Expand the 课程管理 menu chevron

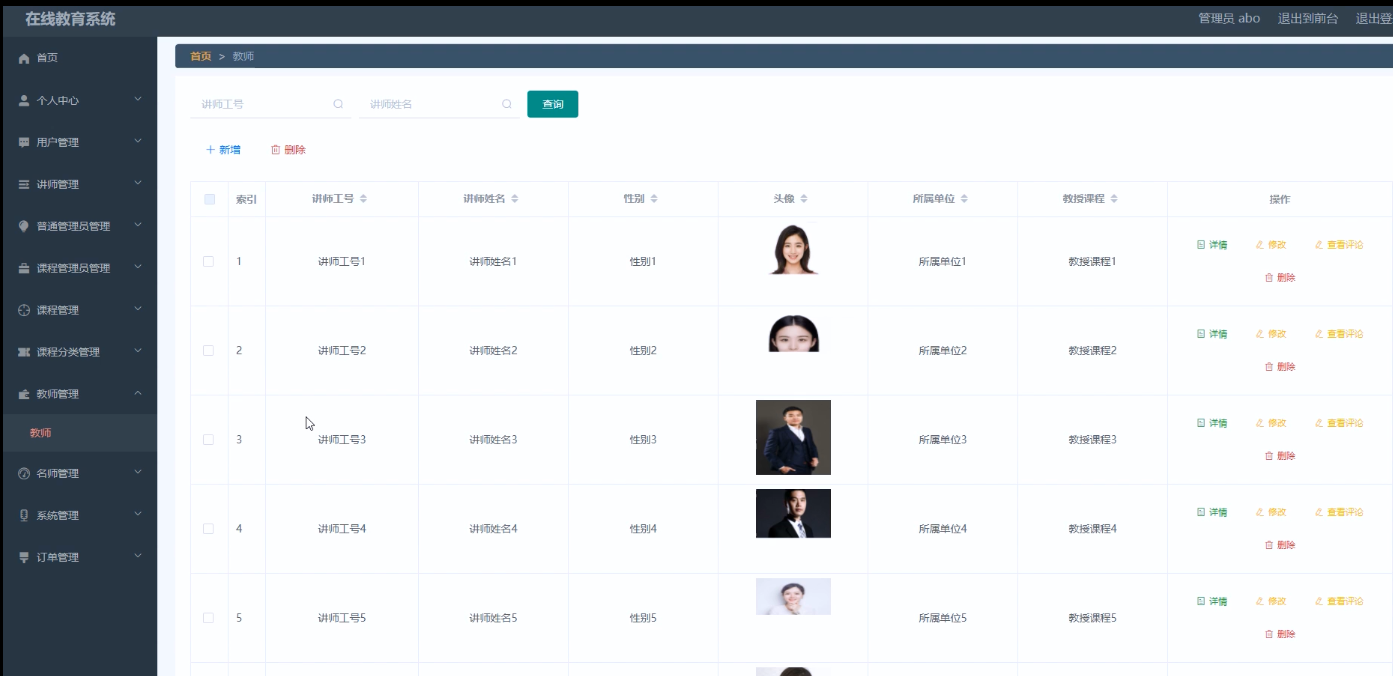click(138, 310)
